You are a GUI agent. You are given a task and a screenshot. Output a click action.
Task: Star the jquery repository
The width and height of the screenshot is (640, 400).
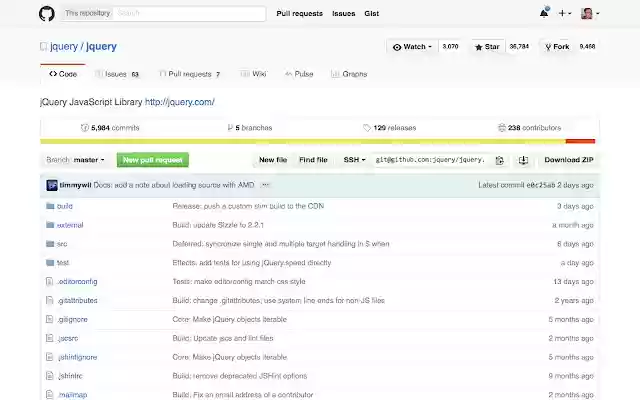coord(487,47)
